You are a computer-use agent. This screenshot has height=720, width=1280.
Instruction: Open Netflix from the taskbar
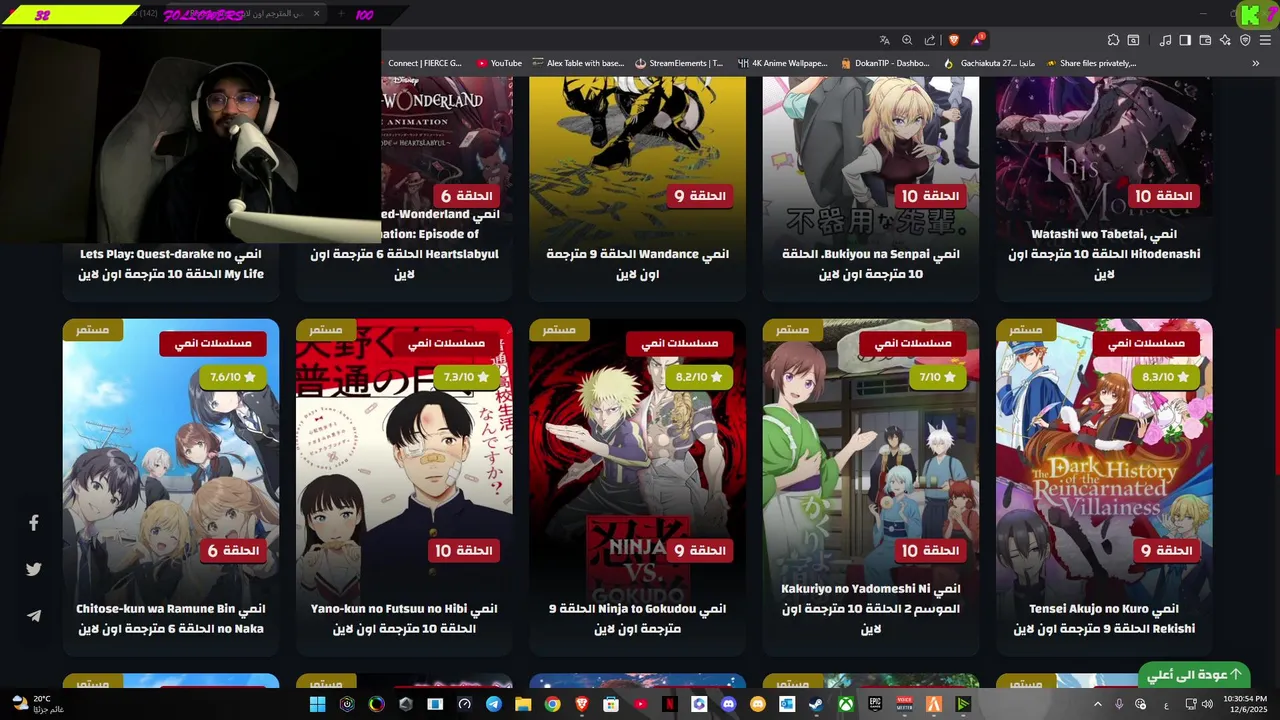tap(670, 704)
